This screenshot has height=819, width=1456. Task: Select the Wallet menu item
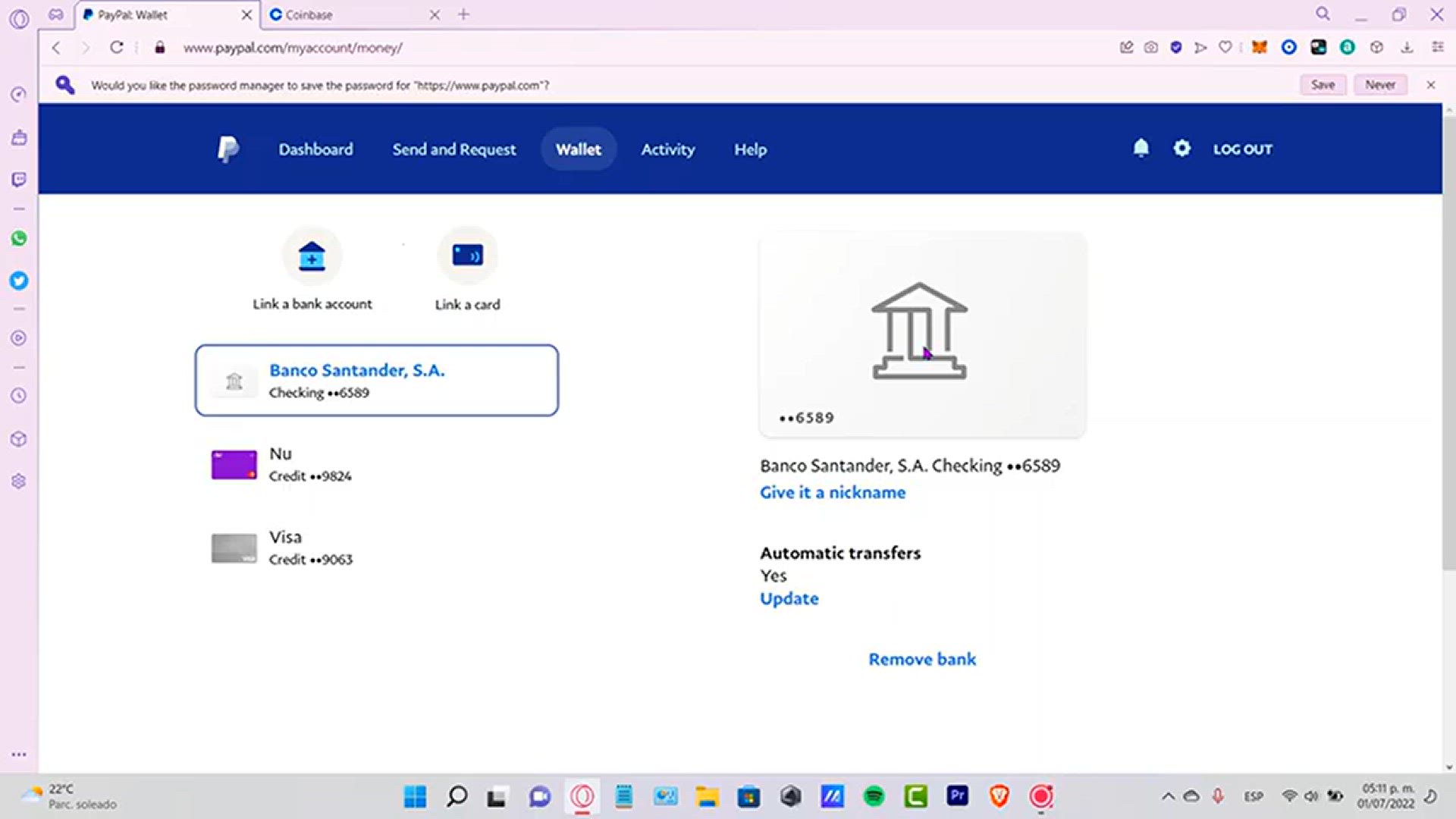click(x=578, y=149)
